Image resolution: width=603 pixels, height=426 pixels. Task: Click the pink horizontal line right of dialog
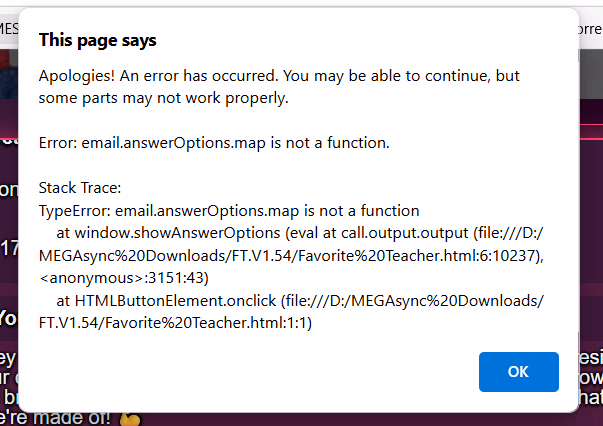[591, 138]
